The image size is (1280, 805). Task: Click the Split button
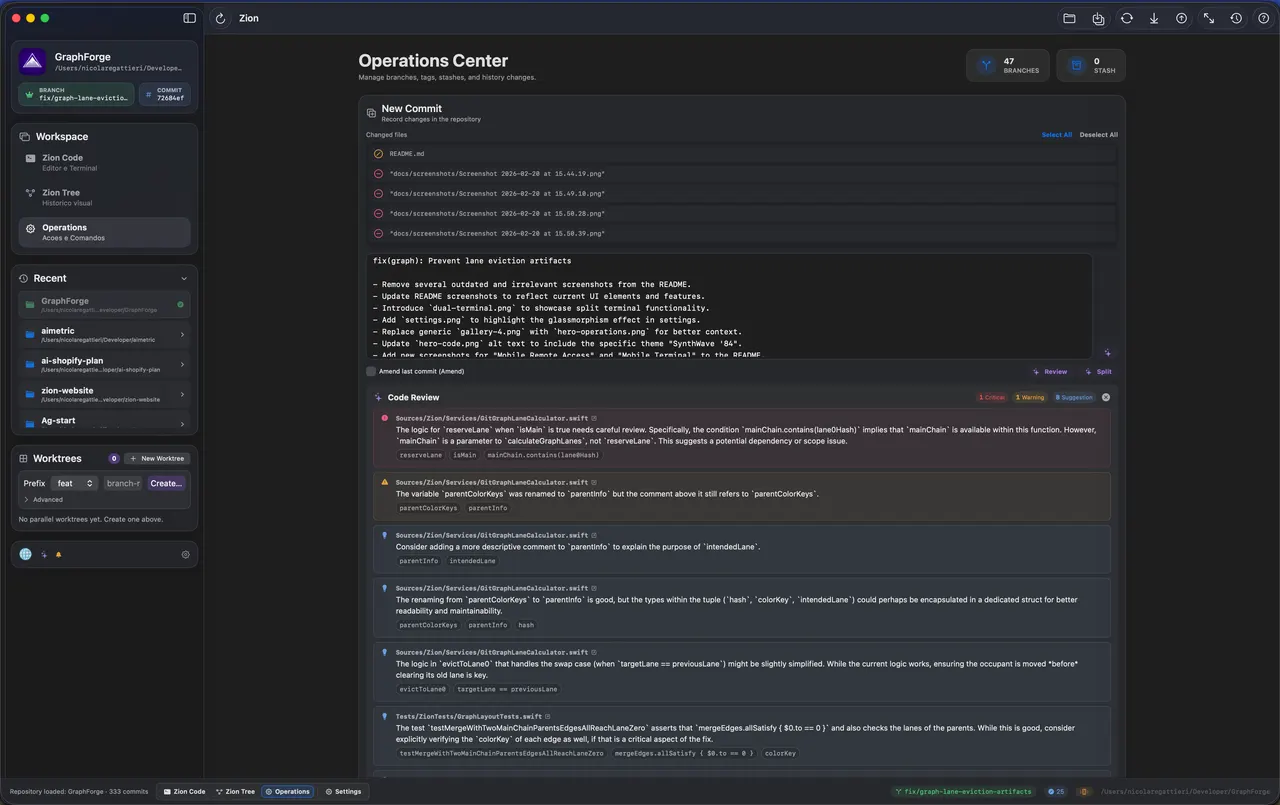tap(1099, 371)
